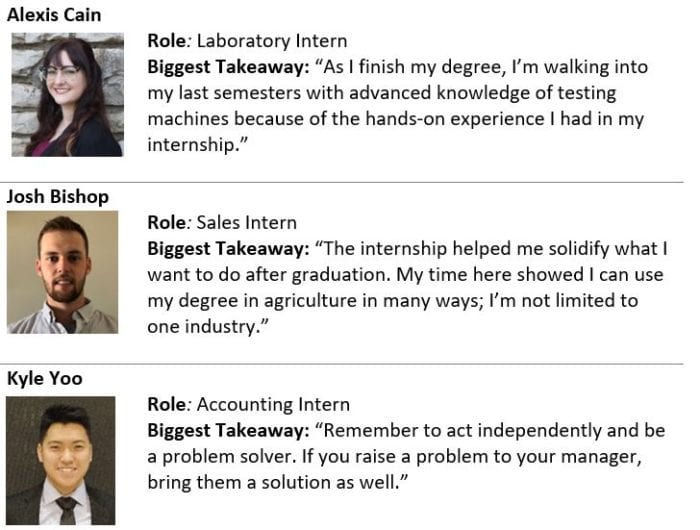Viewport: 700px width, 530px height.
Task: Click Alexis Cain's Biggest Takeaway label
Action: [228, 67]
